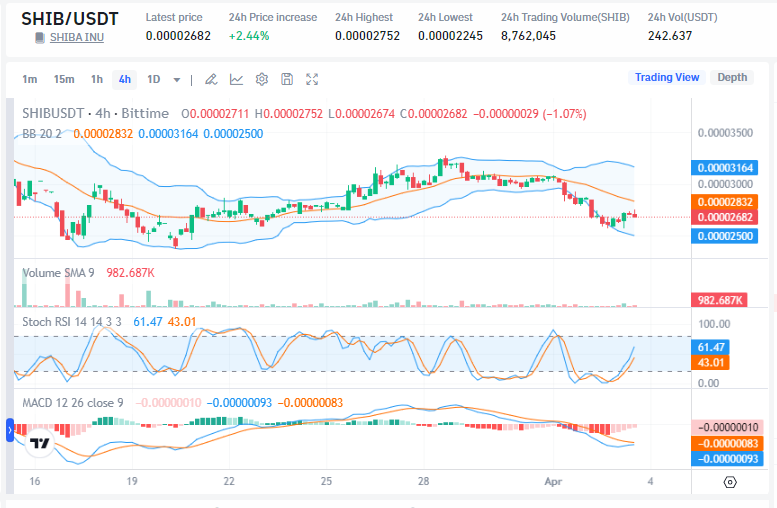The height and width of the screenshot is (508, 777).
Task: Select the Volume SMA 9 indicator label
Action: click(x=58, y=273)
